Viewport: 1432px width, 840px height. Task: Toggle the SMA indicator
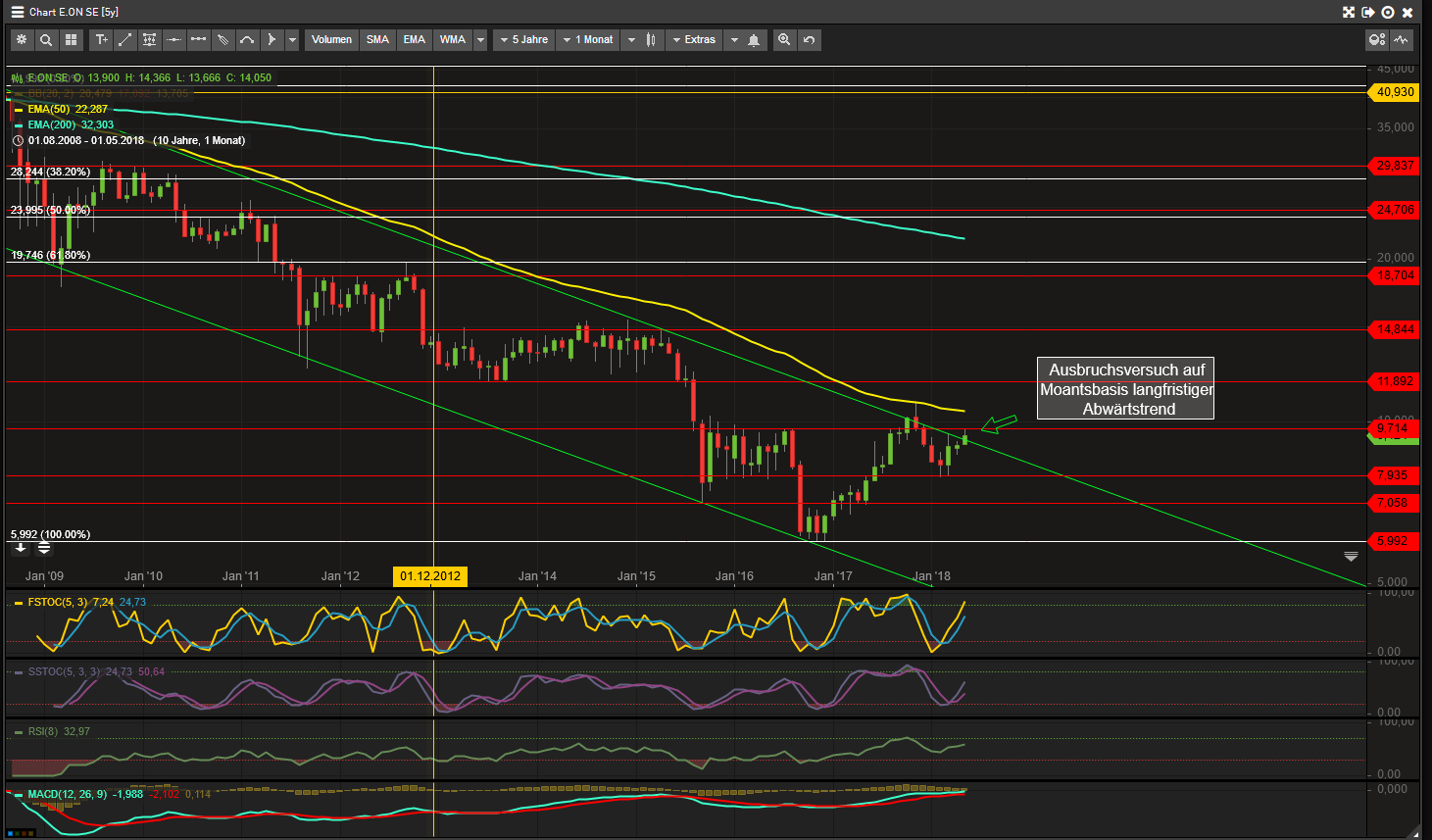(x=377, y=40)
